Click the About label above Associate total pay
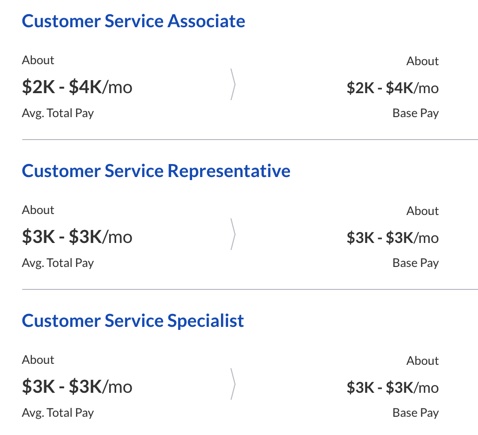This screenshot has width=478, height=435. click(x=38, y=60)
